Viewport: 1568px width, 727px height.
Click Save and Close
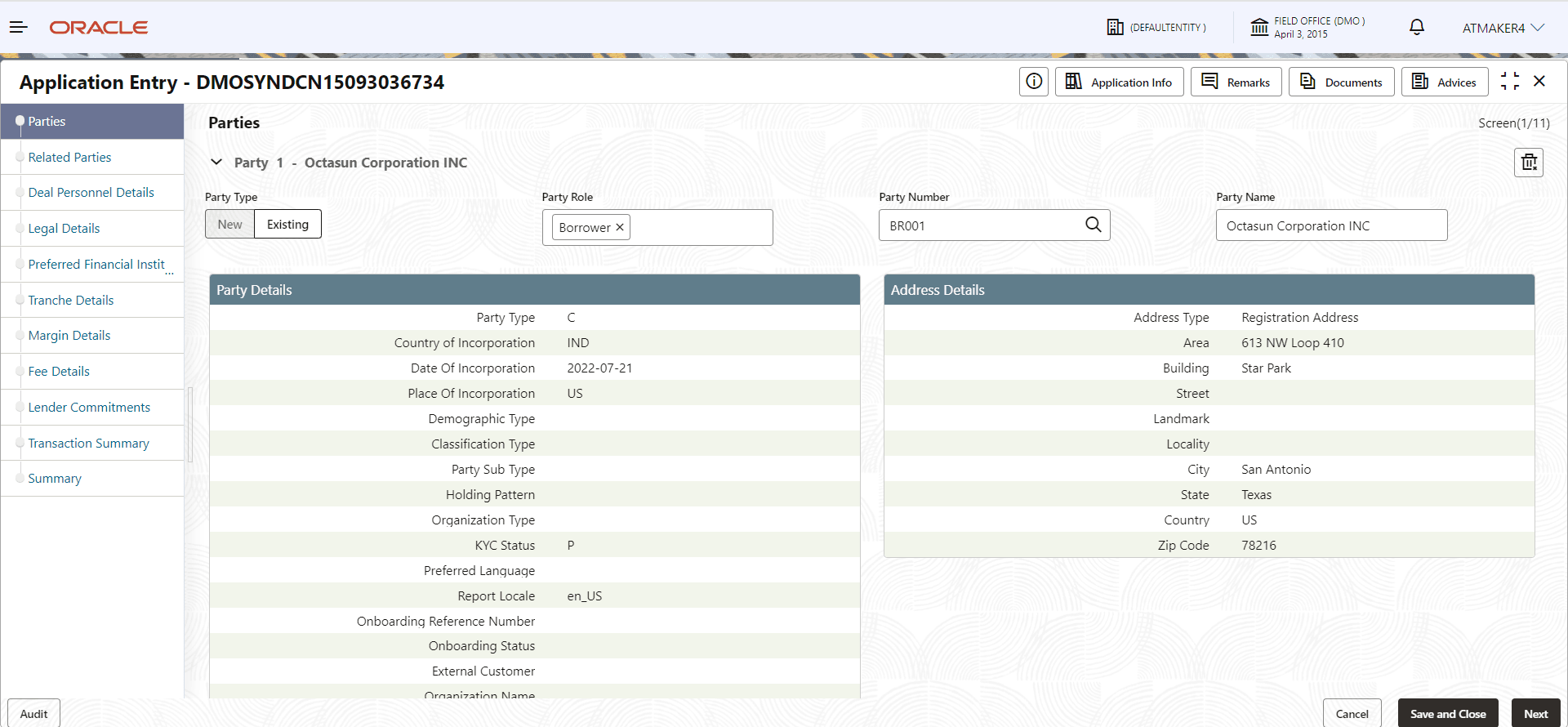coord(1448,713)
